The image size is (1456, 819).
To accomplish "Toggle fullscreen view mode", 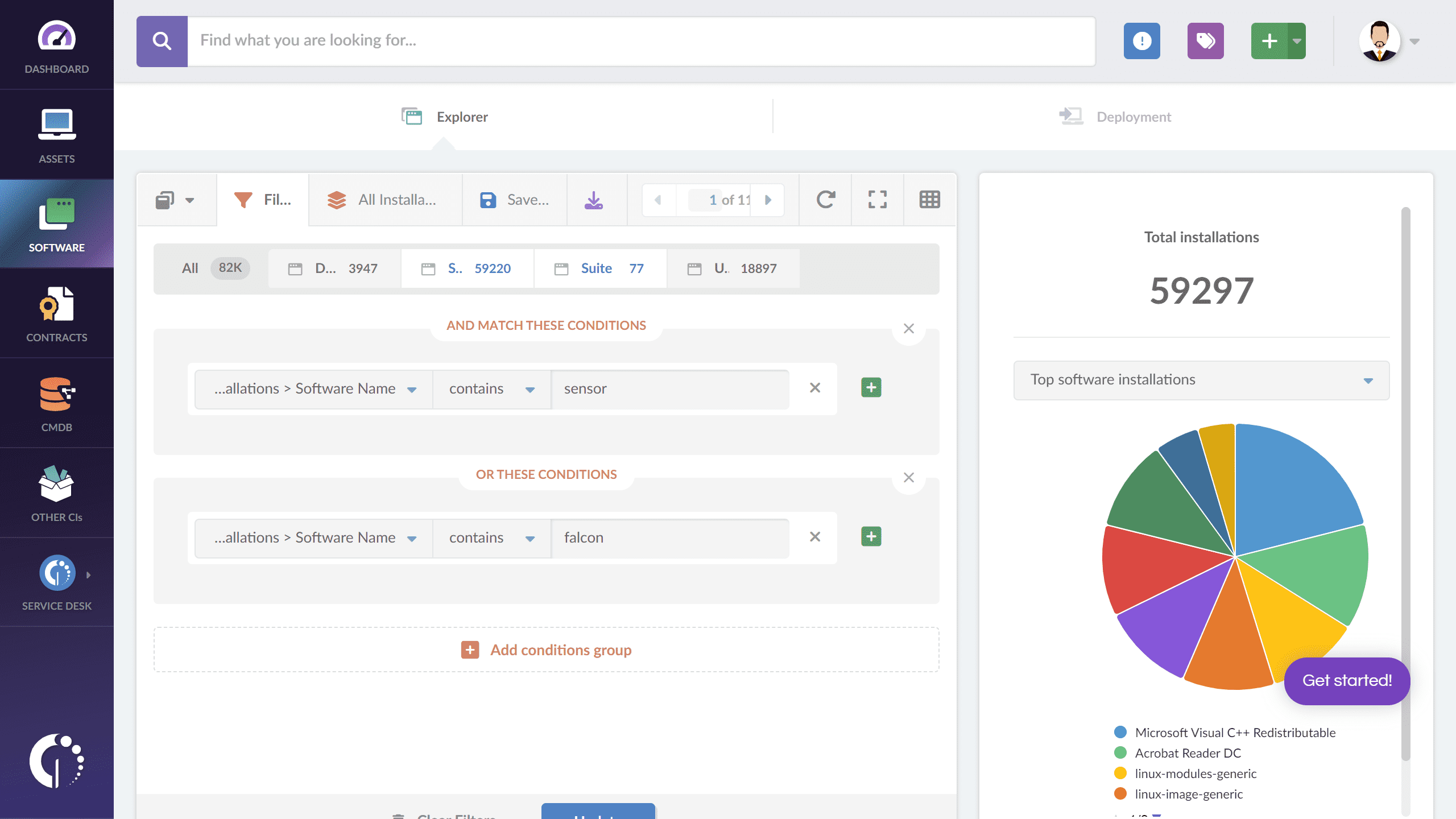I will tap(878, 199).
